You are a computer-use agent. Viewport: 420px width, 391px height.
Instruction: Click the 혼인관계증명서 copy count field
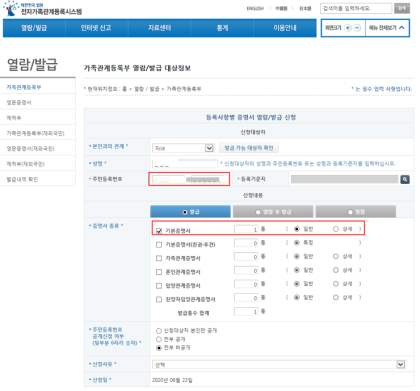pos(246,270)
